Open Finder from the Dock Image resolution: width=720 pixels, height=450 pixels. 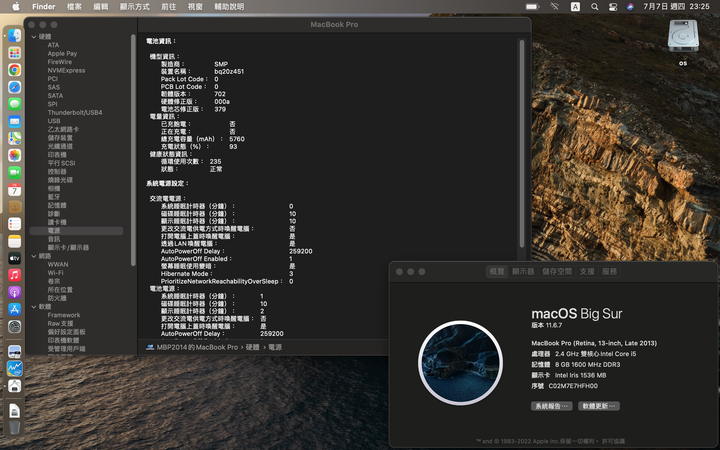point(15,35)
